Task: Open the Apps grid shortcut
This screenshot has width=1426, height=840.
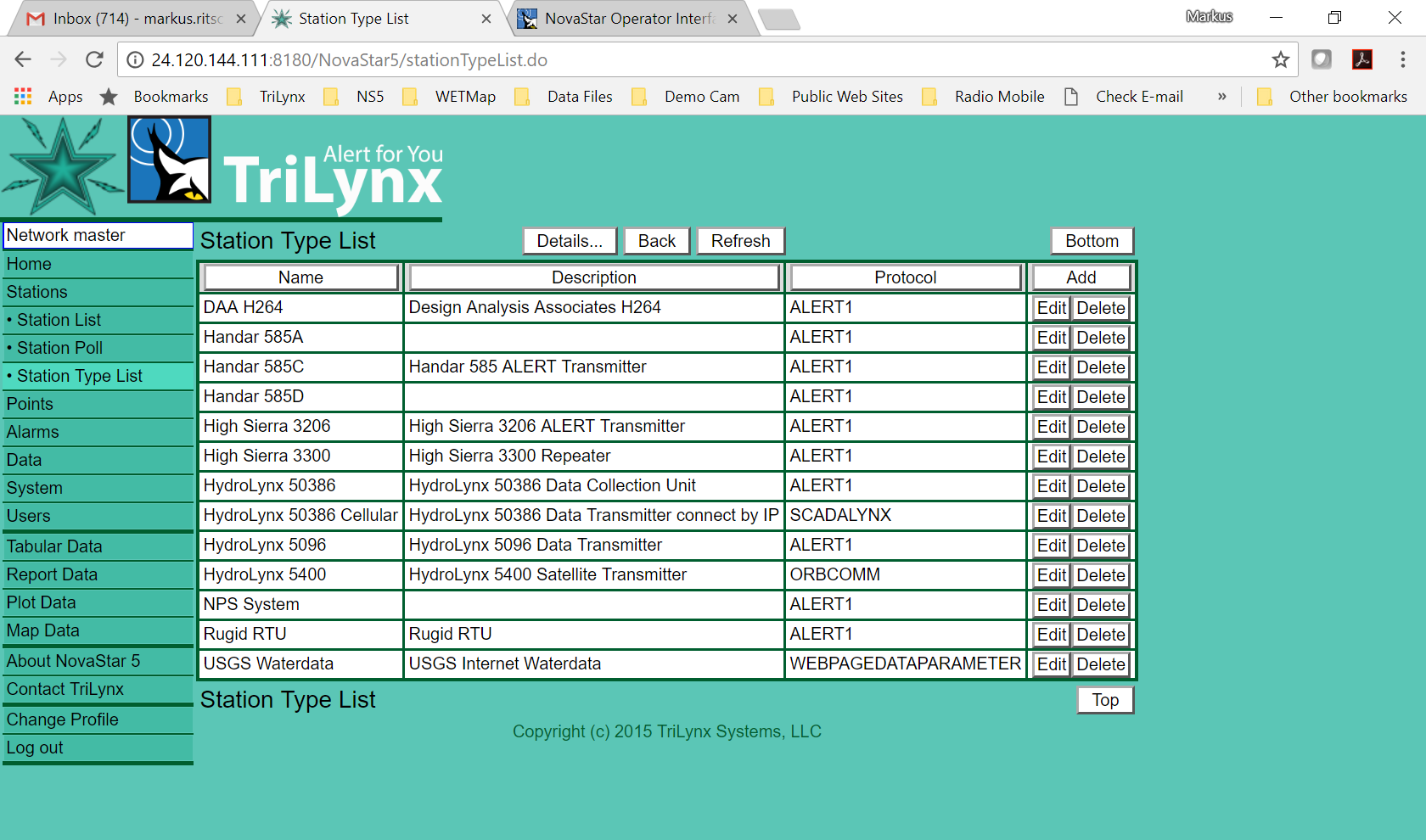Action: pos(23,97)
